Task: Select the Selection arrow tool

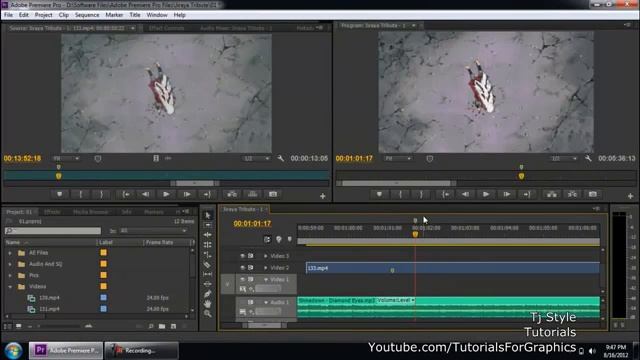Action: point(208,215)
